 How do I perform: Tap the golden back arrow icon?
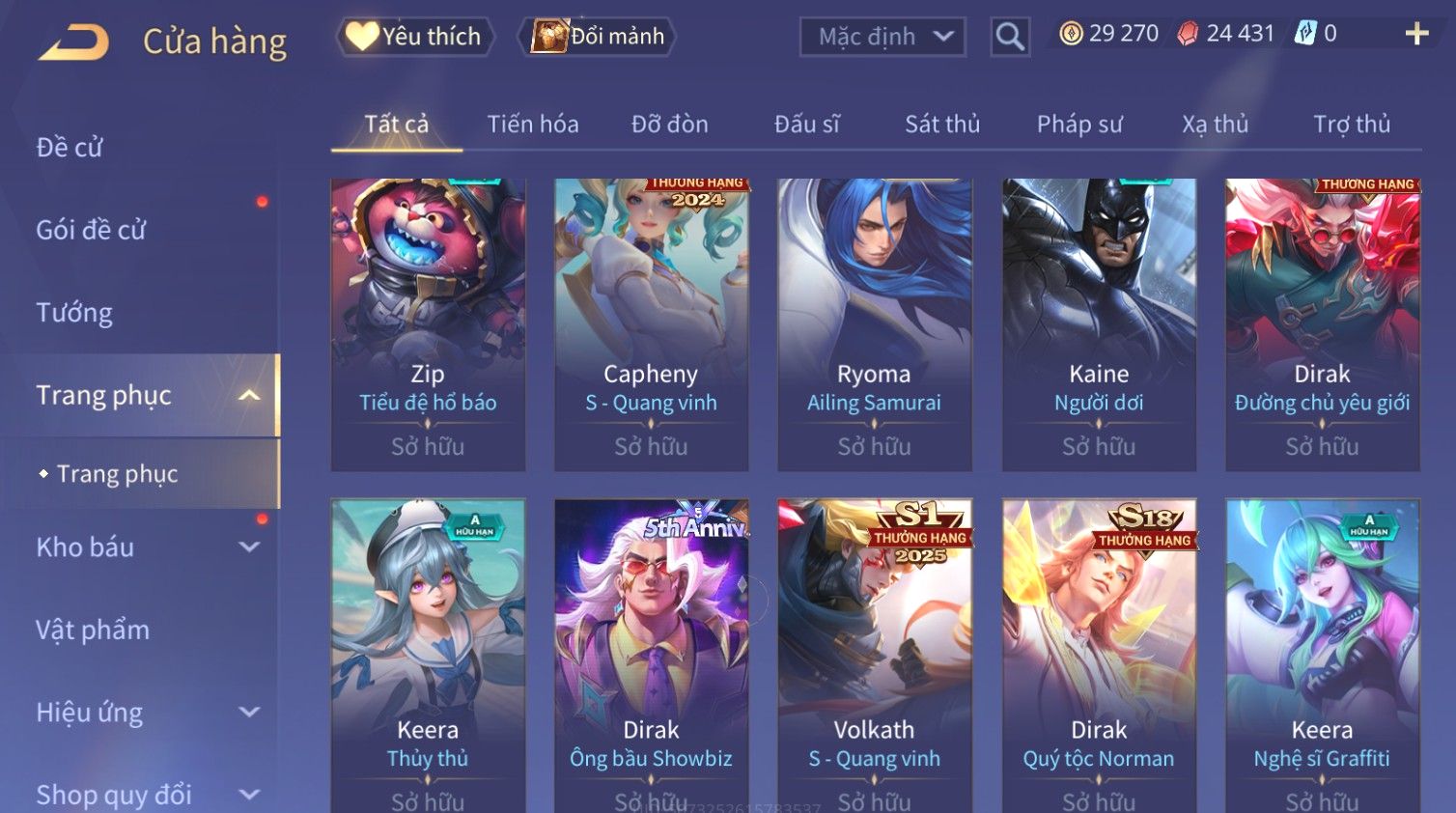[x=74, y=42]
